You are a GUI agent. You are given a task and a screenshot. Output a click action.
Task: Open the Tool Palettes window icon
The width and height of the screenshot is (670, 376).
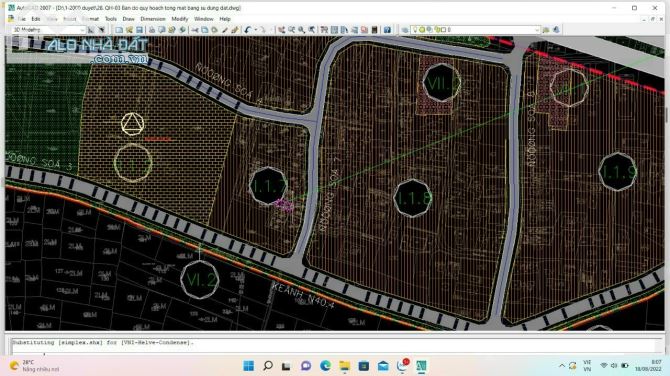click(344, 29)
